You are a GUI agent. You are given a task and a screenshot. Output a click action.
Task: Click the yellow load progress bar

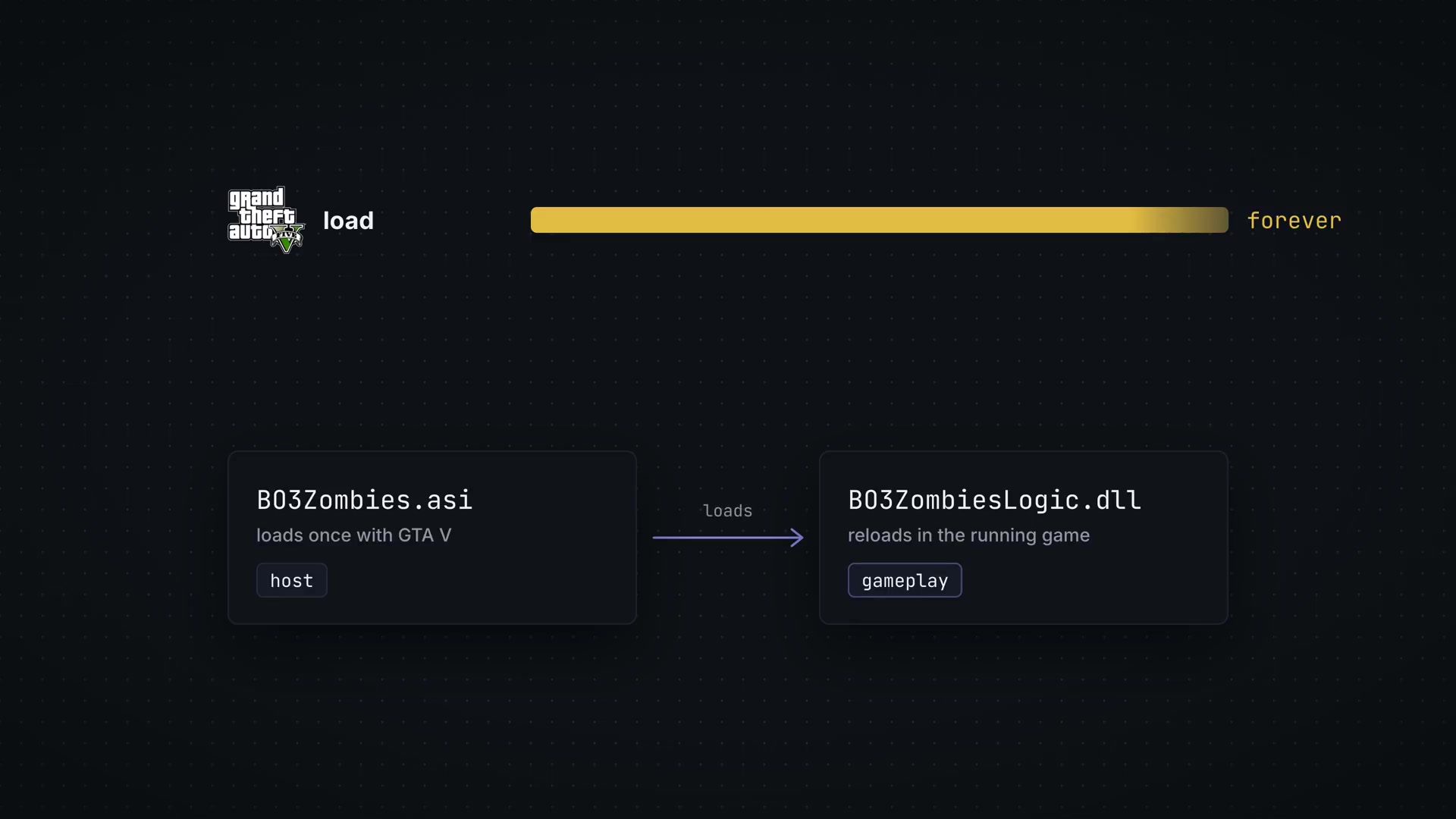pyautogui.click(x=879, y=220)
